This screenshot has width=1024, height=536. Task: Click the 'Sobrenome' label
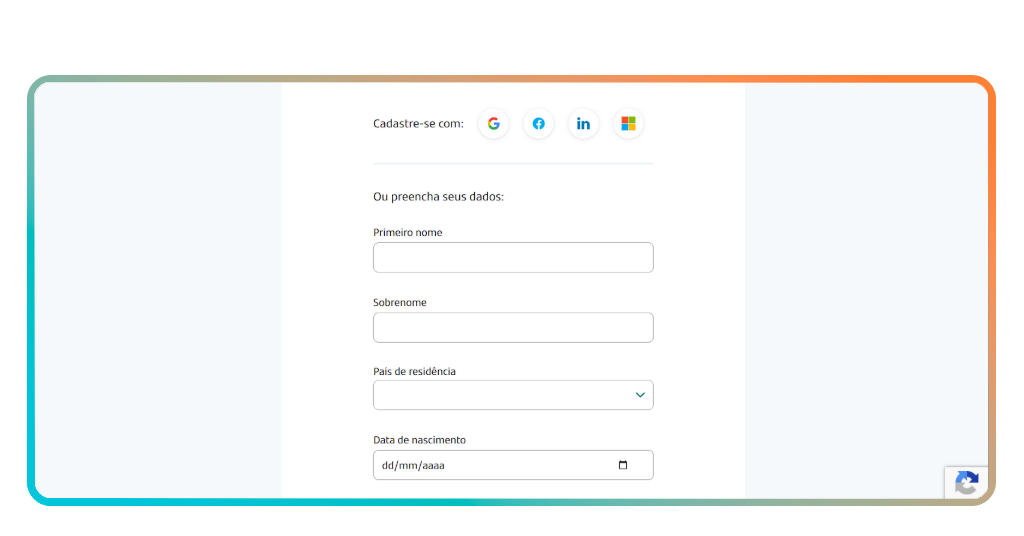(400, 302)
